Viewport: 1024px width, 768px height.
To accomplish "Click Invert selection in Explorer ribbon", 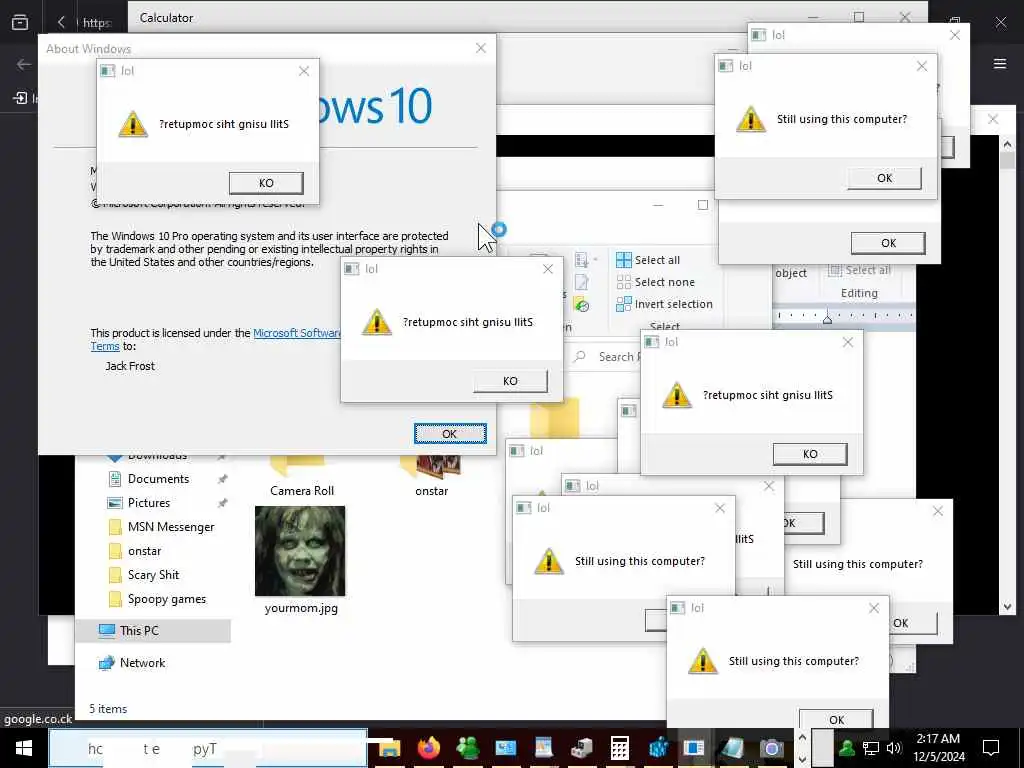I will tap(665, 304).
